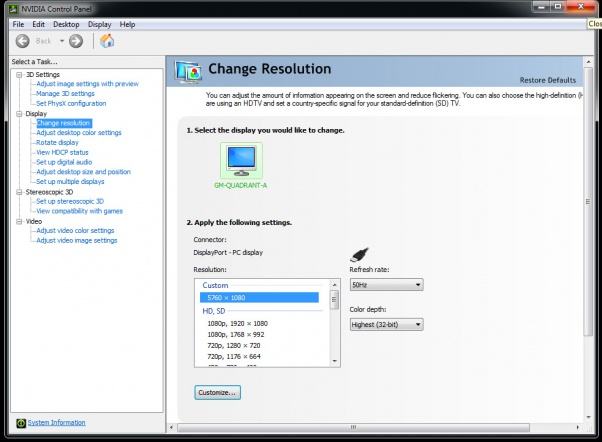The image size is (602, 442).
Task: Select the custom 5760 × 1080 resolution
Action: (x=259, y=298)
